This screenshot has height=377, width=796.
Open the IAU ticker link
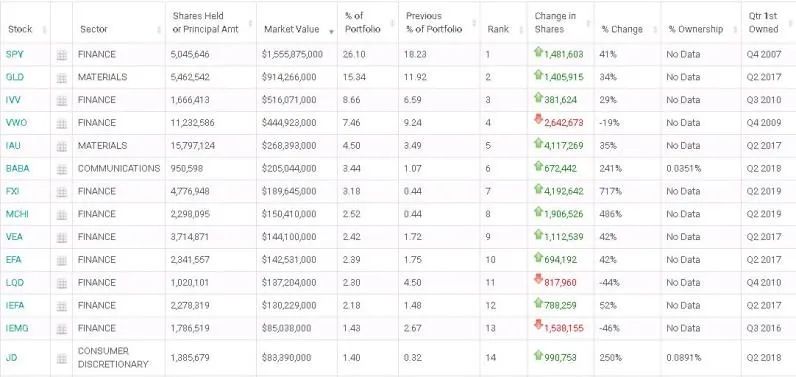(x=13, y=146)
